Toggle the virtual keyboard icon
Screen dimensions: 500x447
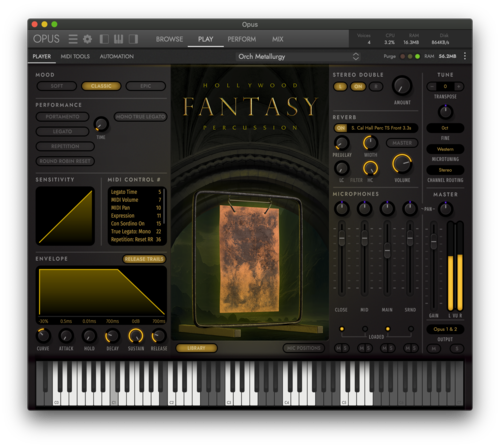[x=119, y=39]
